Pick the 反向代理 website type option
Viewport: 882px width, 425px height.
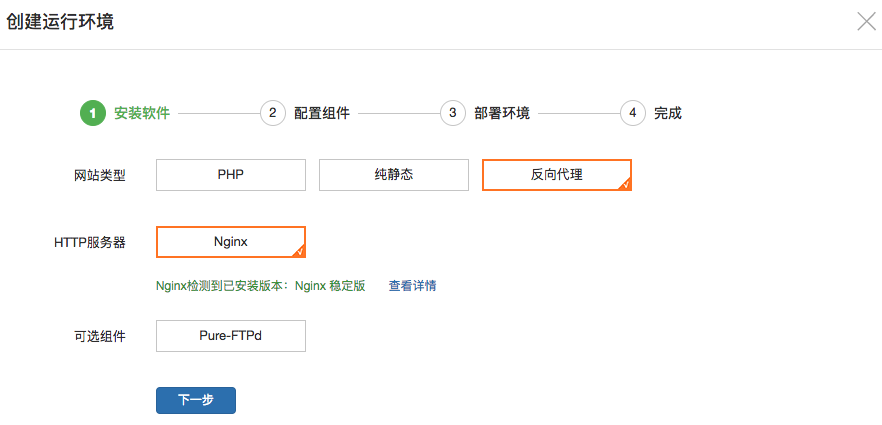(557, 174)
